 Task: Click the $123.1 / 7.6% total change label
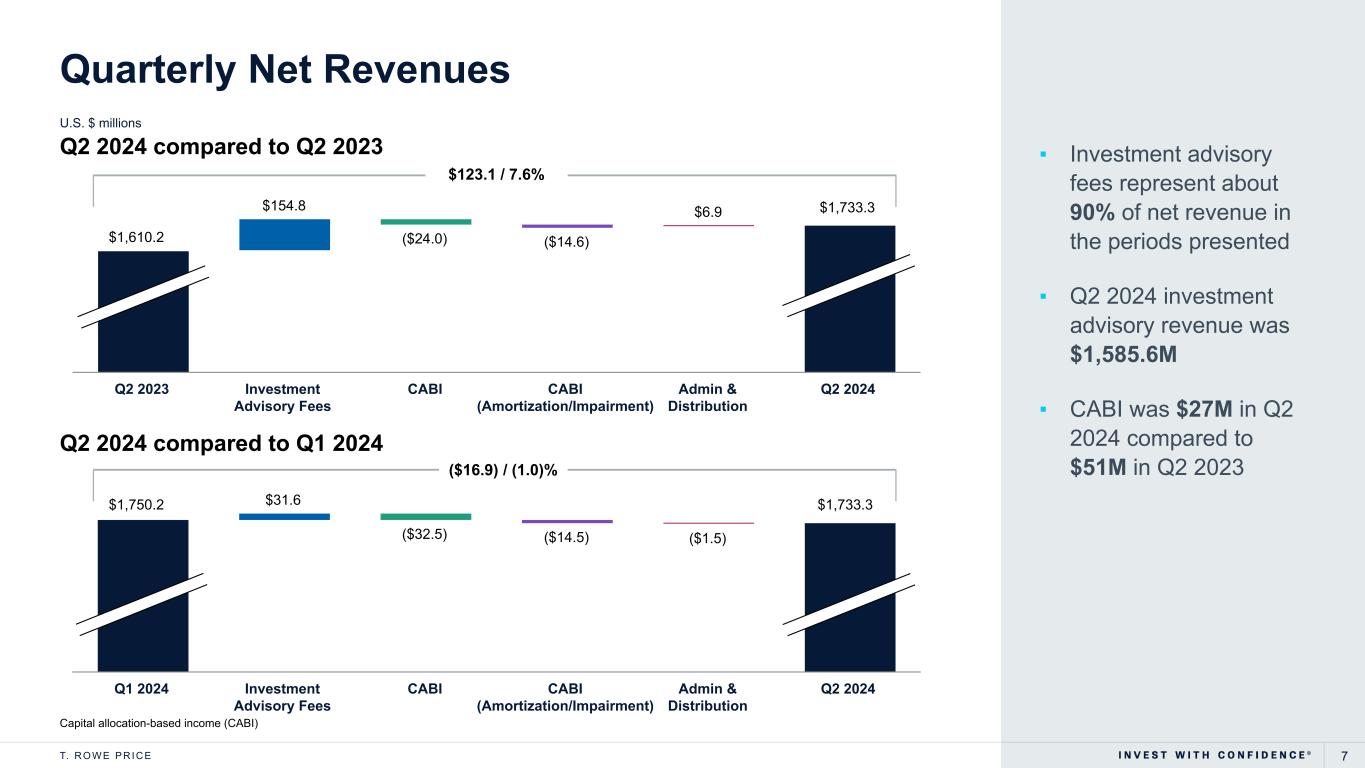495,175
